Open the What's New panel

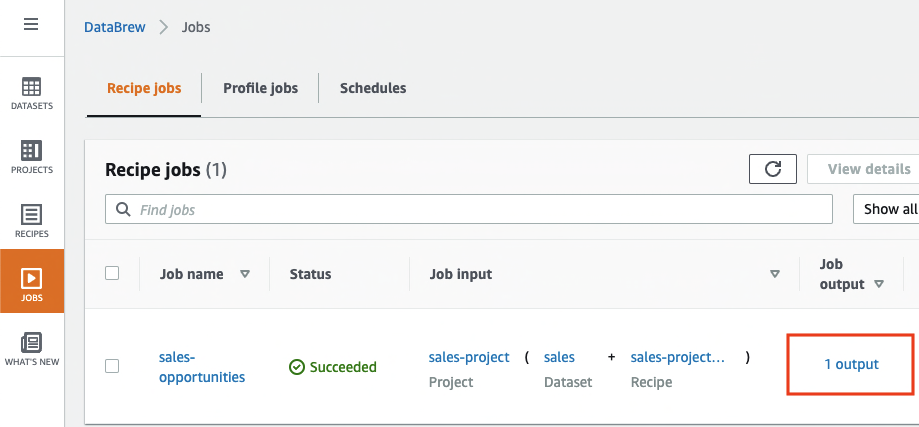tap(31, 348)
